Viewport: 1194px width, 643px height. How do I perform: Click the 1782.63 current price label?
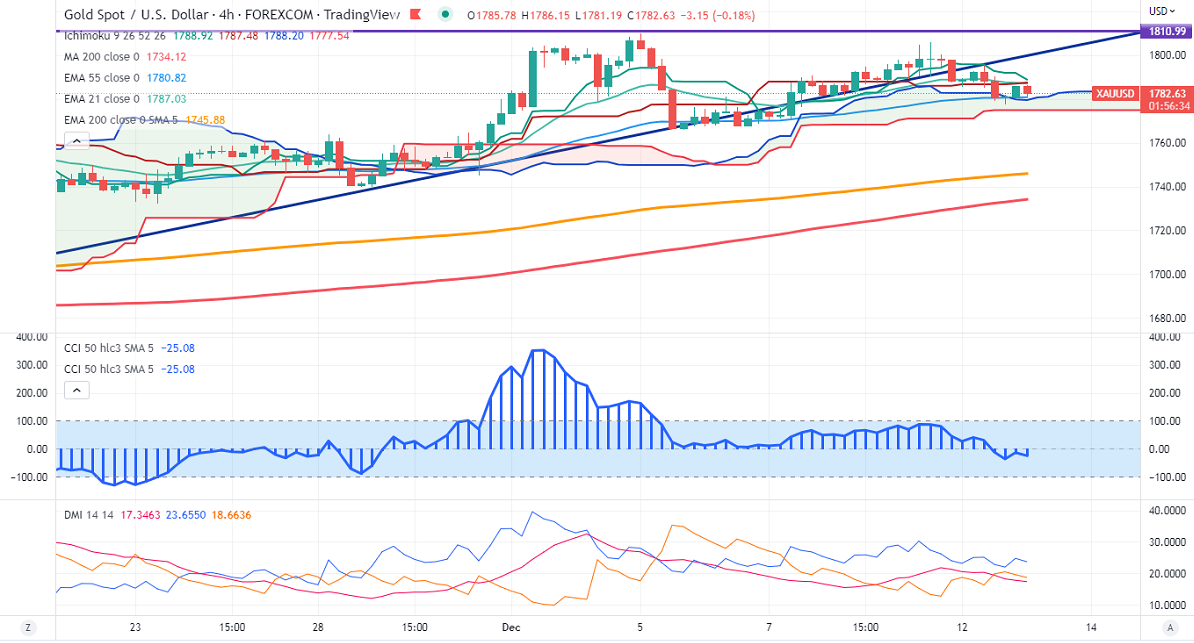(1167, 94)
